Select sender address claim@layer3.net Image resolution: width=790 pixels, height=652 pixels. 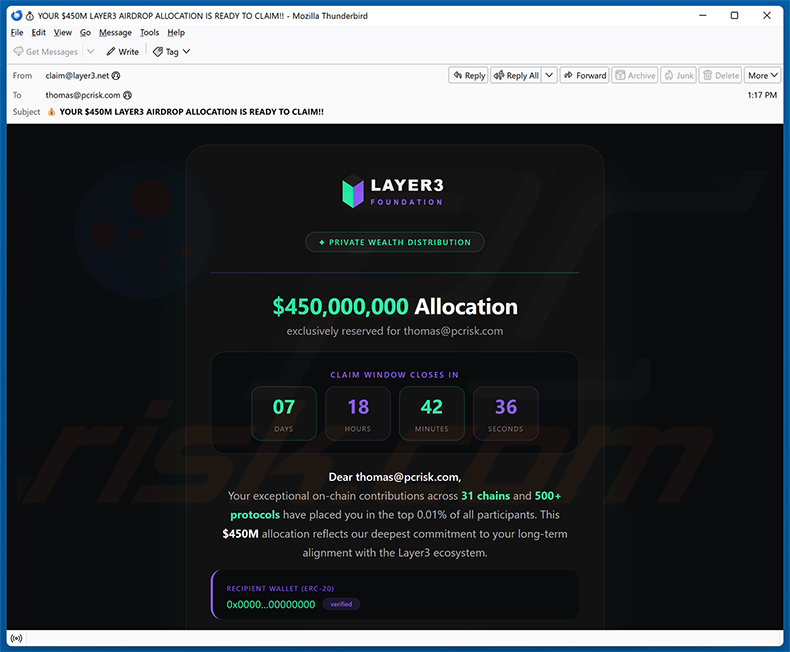77,76
